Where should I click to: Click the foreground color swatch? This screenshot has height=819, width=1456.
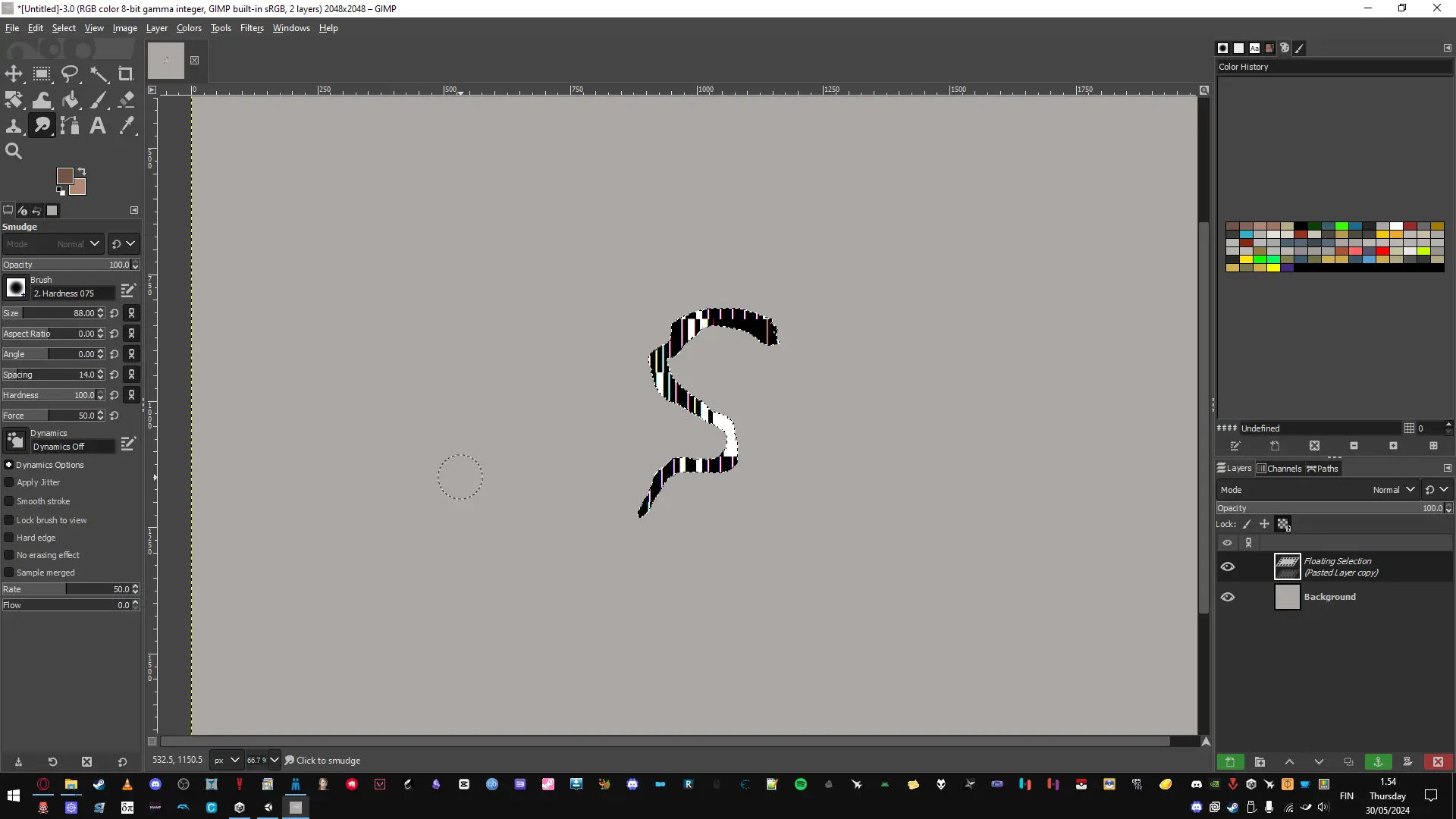pos(64,175)
